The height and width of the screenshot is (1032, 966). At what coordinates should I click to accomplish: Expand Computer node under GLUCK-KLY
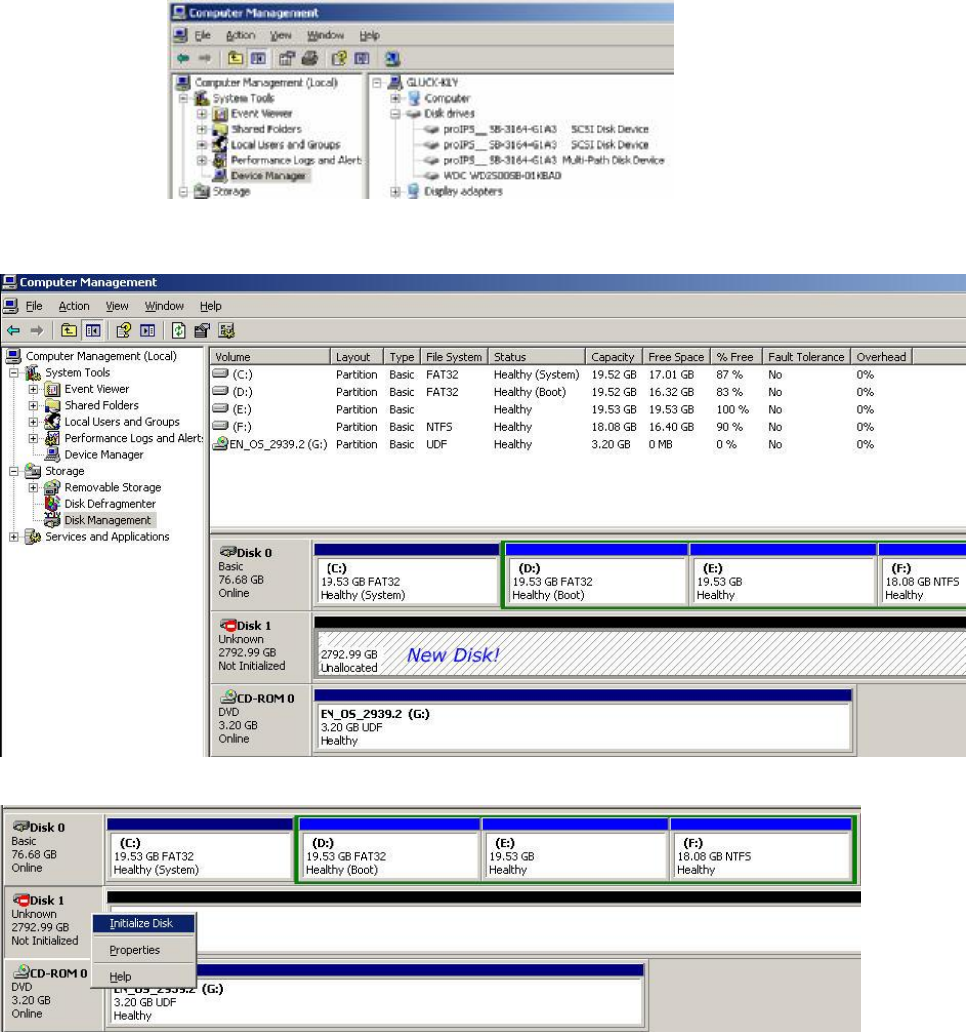395,98
